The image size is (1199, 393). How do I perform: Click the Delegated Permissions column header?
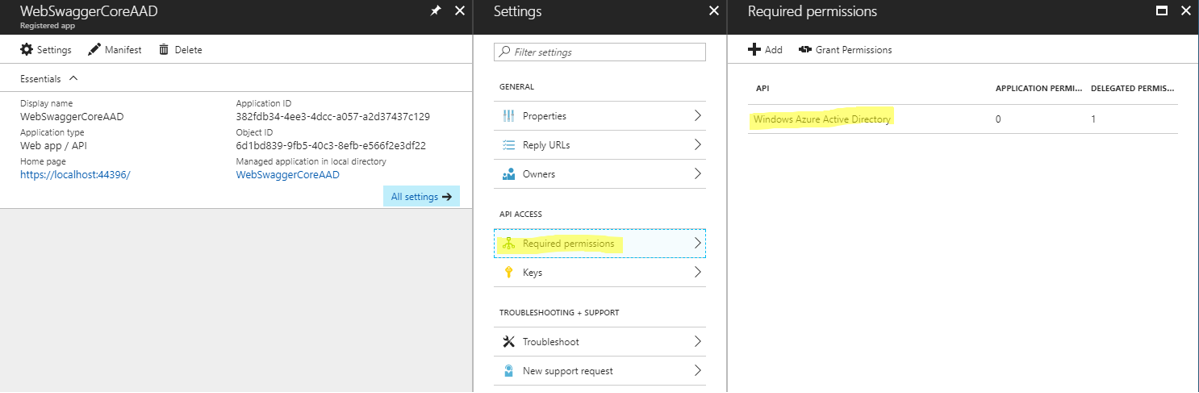[x=1132, y=89]
